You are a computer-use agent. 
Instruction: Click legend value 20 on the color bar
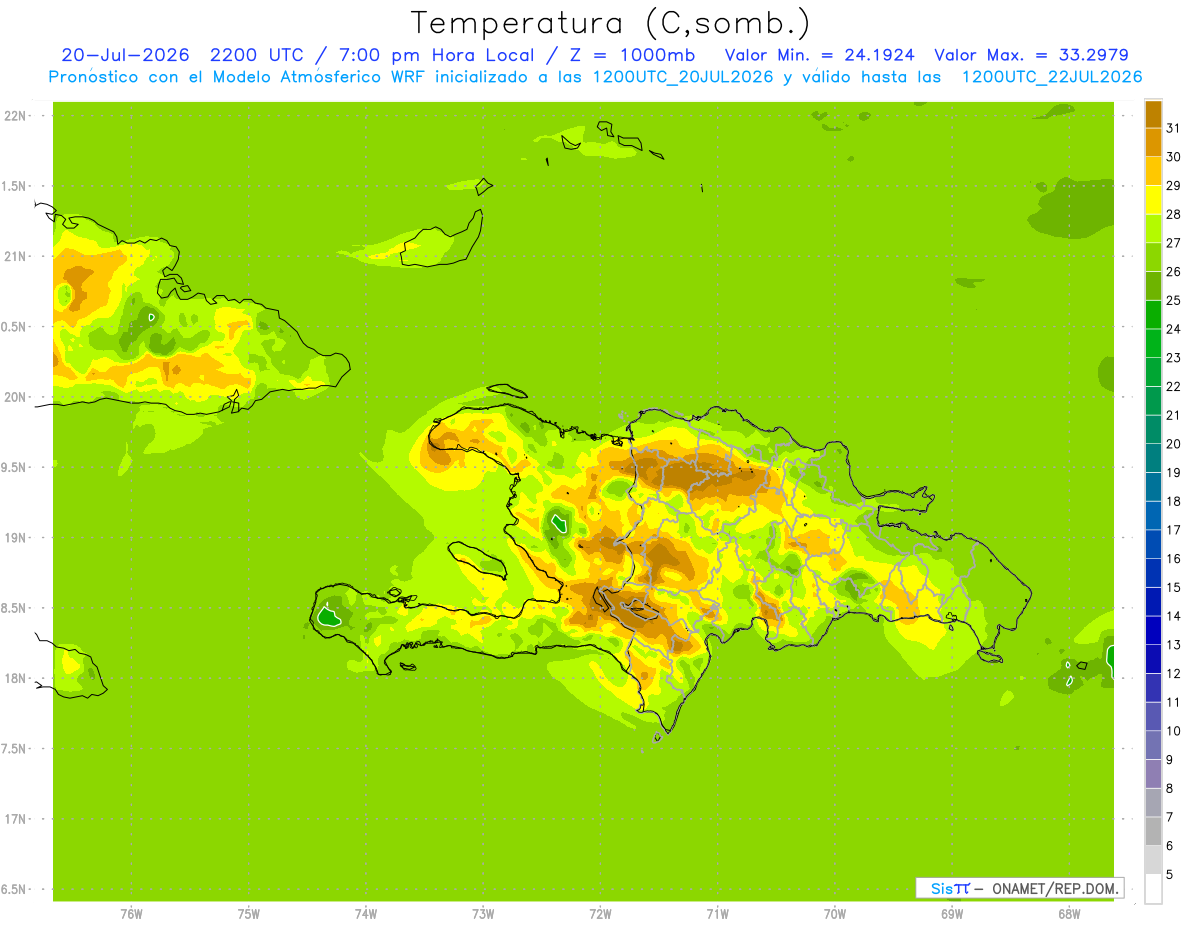pos(1174,444)
